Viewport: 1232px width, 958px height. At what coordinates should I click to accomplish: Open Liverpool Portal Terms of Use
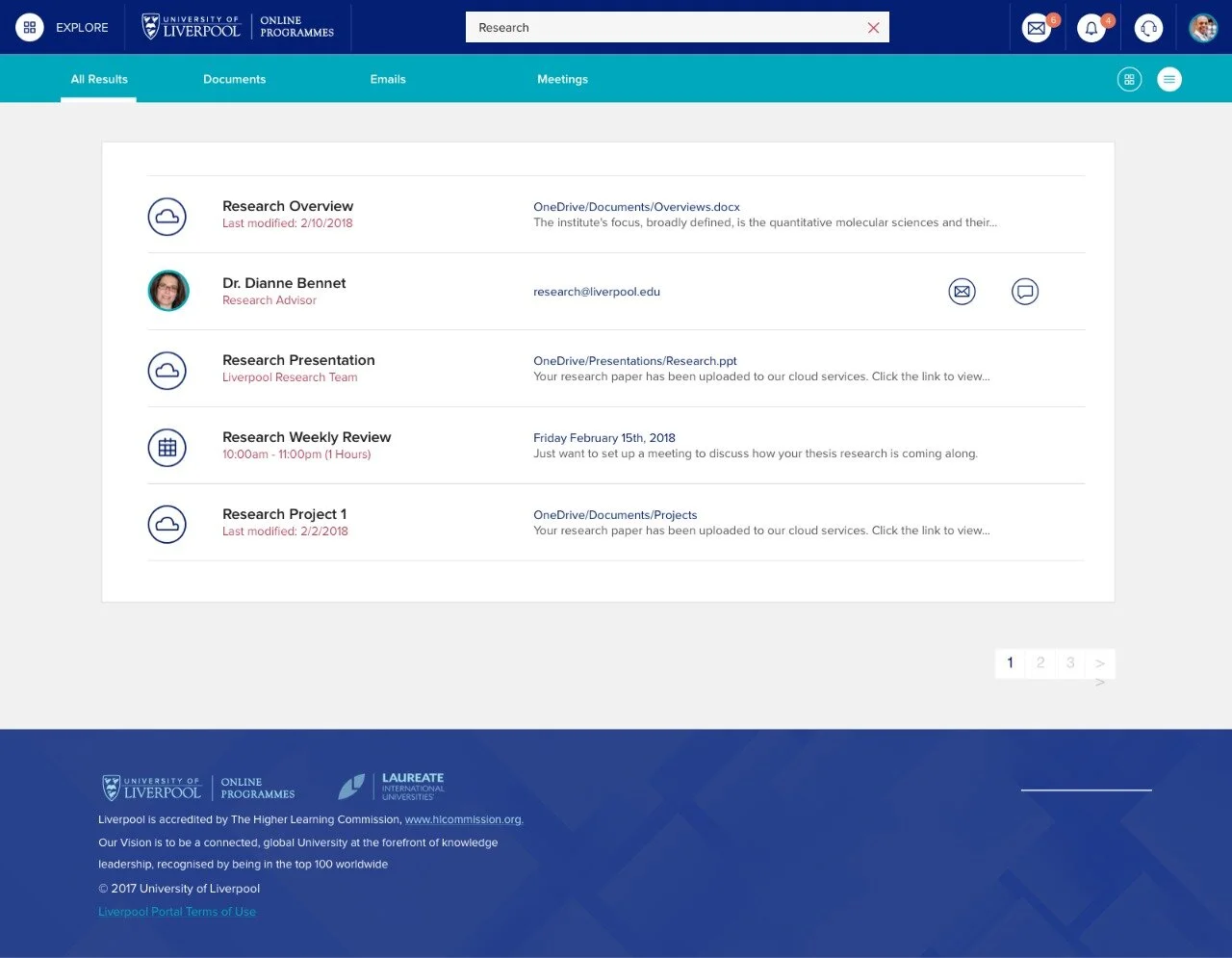[177, 911]
